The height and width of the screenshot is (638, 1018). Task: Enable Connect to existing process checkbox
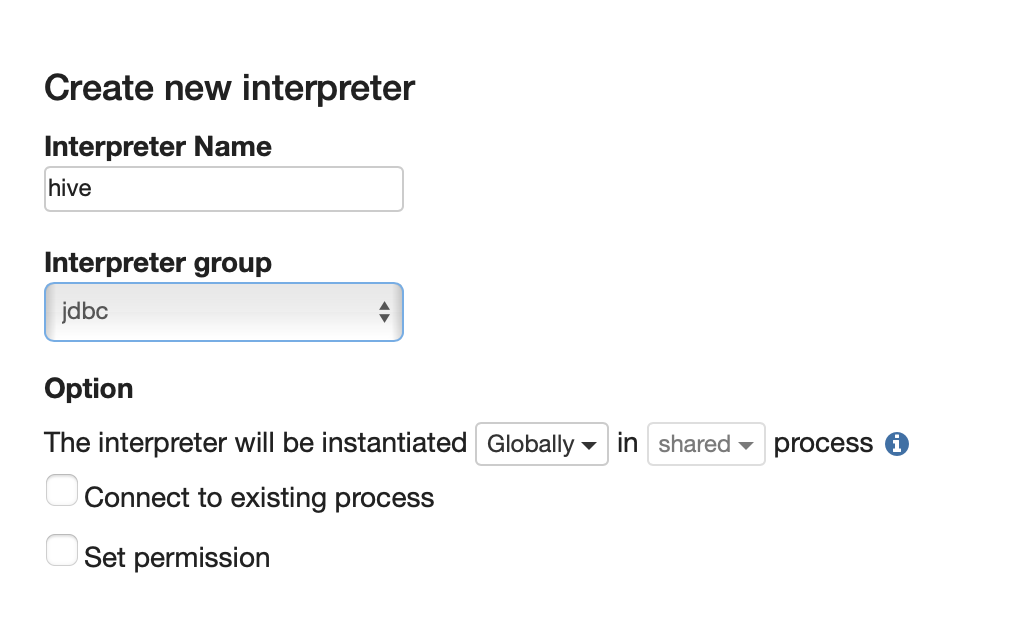62,490
